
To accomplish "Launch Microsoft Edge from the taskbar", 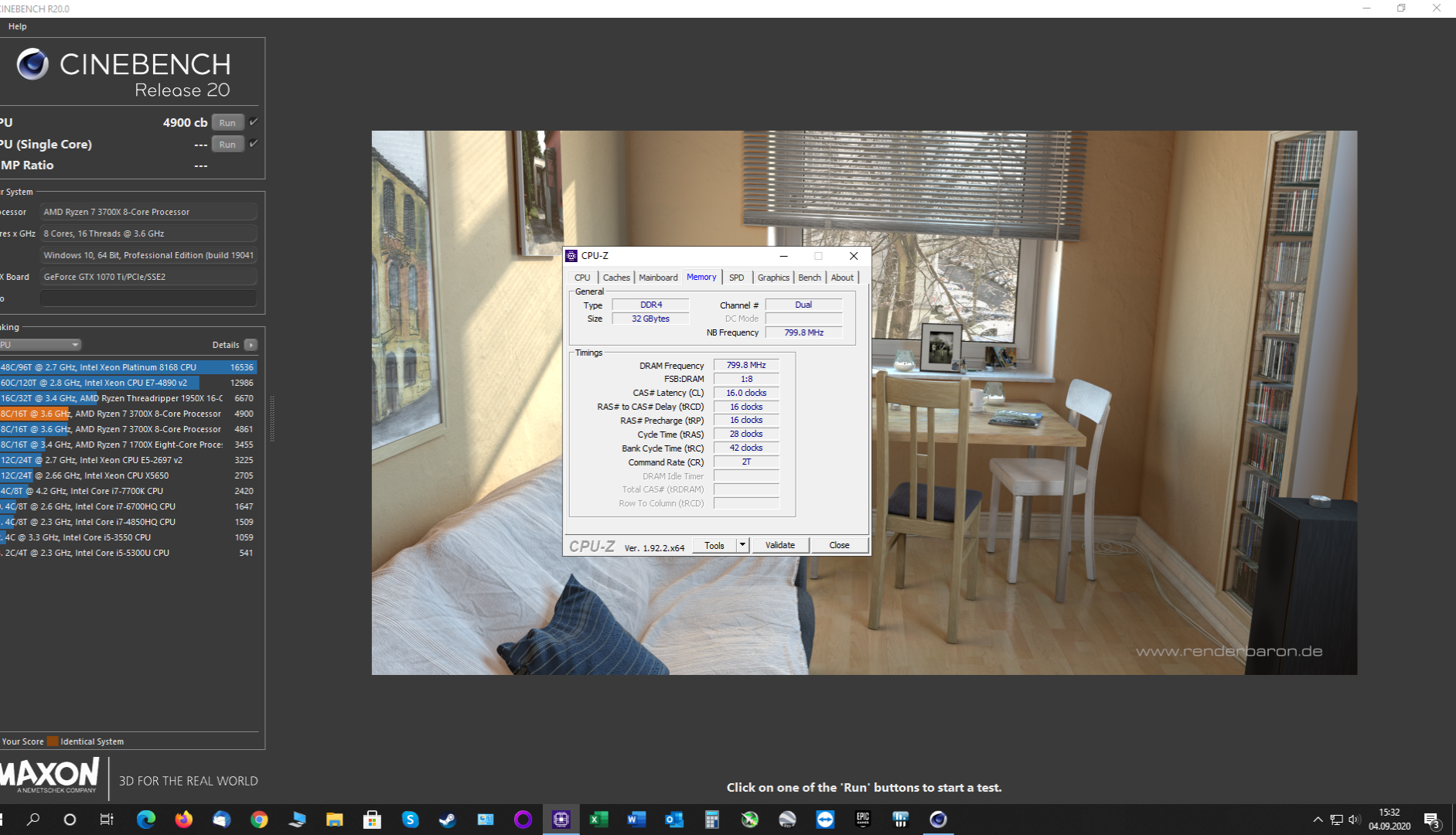I will (x=145, y=820).
